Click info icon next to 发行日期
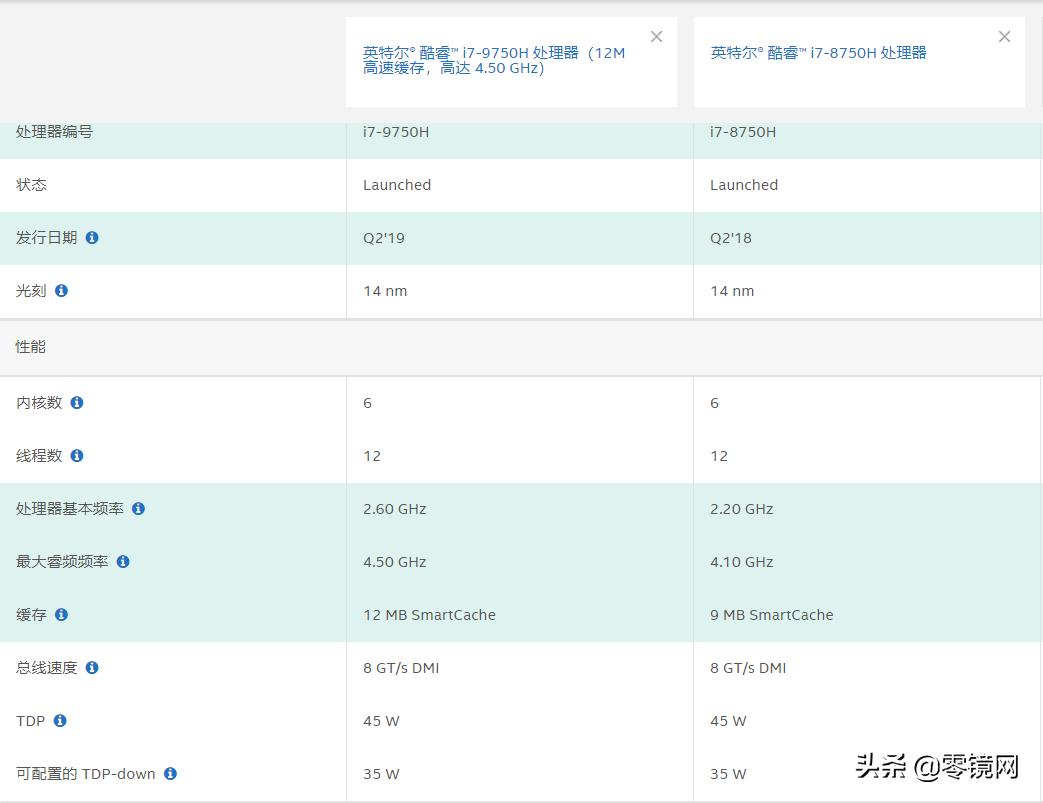1043x803 pixels. [x=92, y=238]
